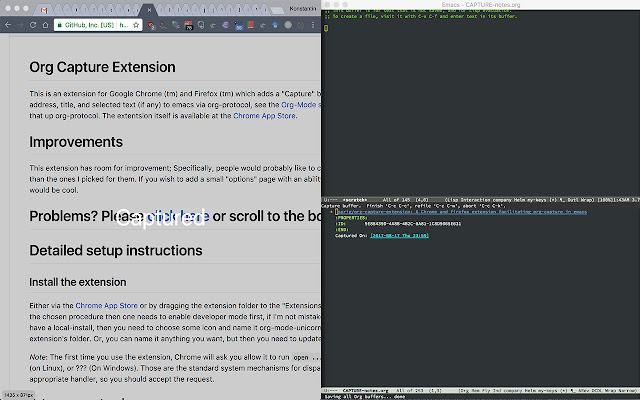Click the green circle extension icon
640x400 pixels.
point(288,25)
